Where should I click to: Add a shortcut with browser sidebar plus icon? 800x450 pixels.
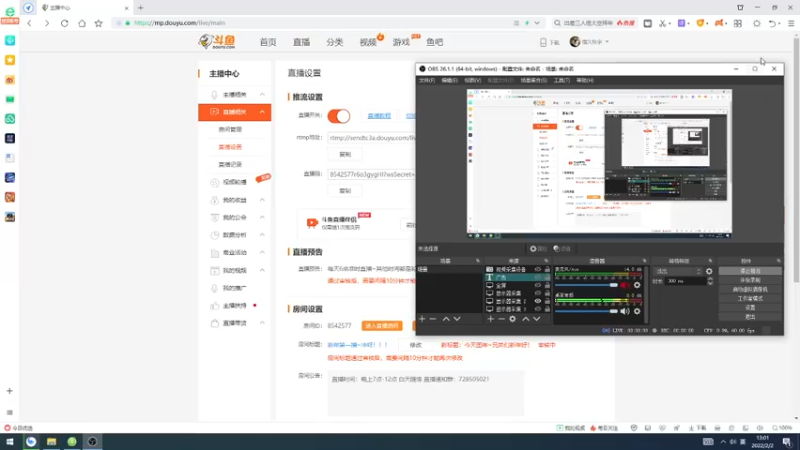pyautogui.click(x=10, y=391)
